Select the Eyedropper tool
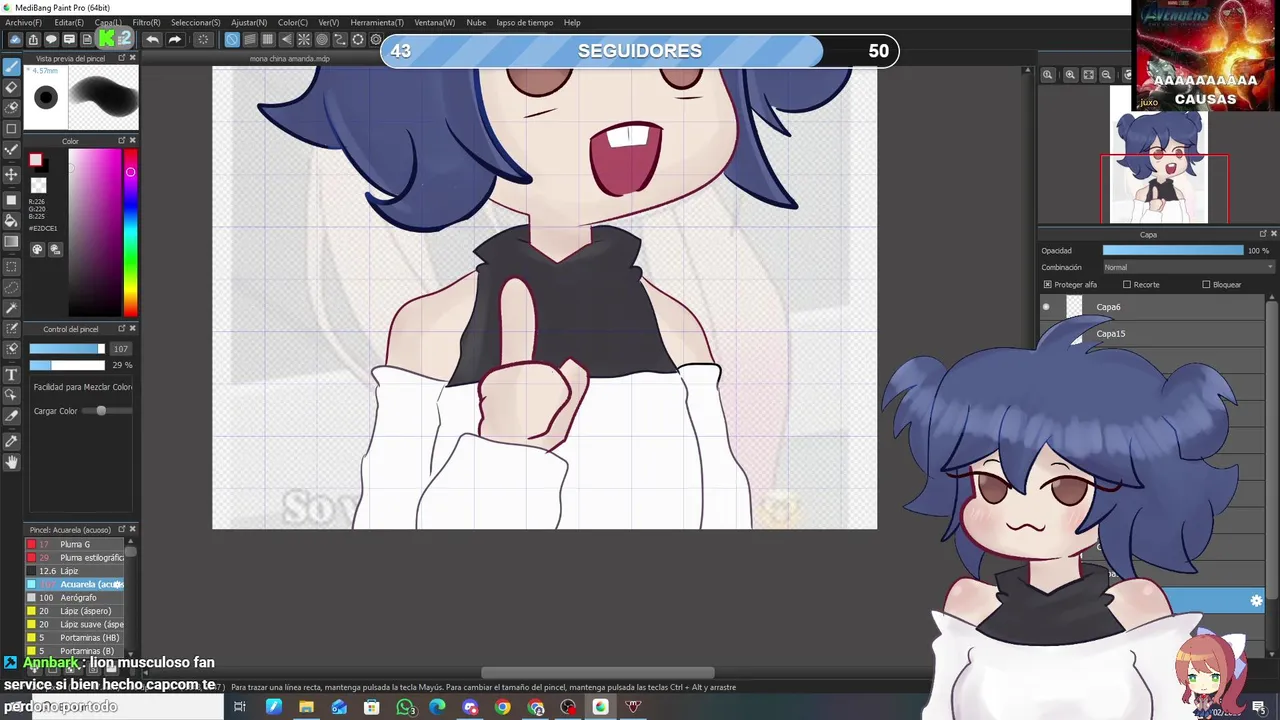The image size is (1280, 720). 12,441
